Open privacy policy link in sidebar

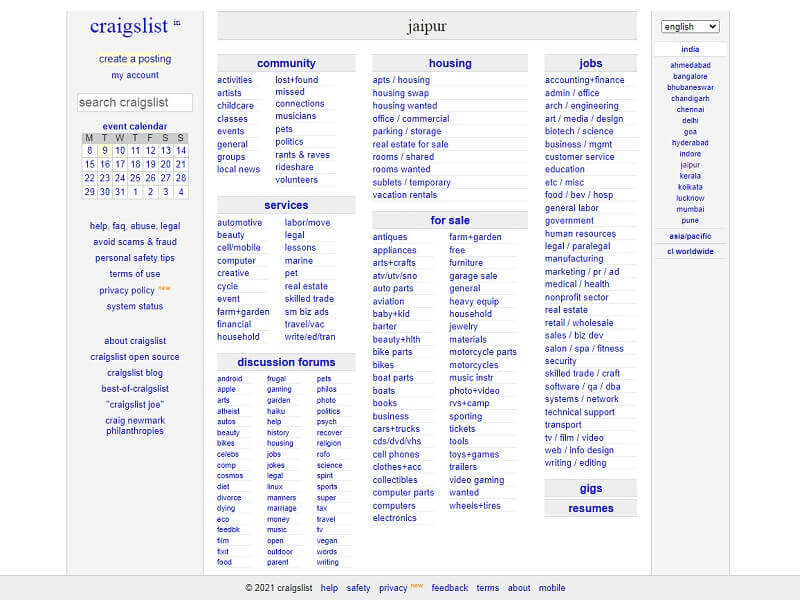pyautogui.click(x=127, y=290)
